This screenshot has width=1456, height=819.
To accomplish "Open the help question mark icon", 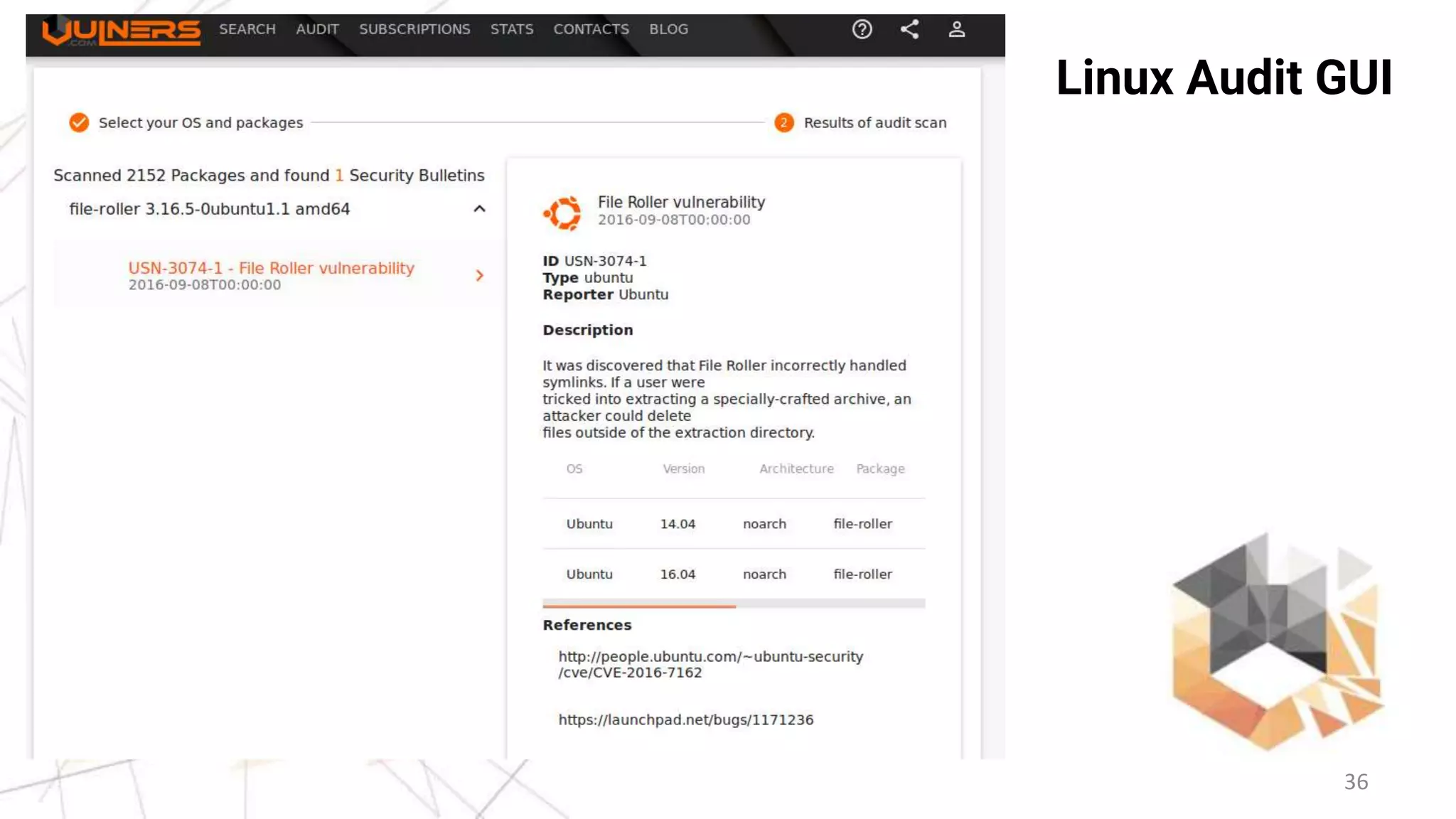I will coord(862,30).
